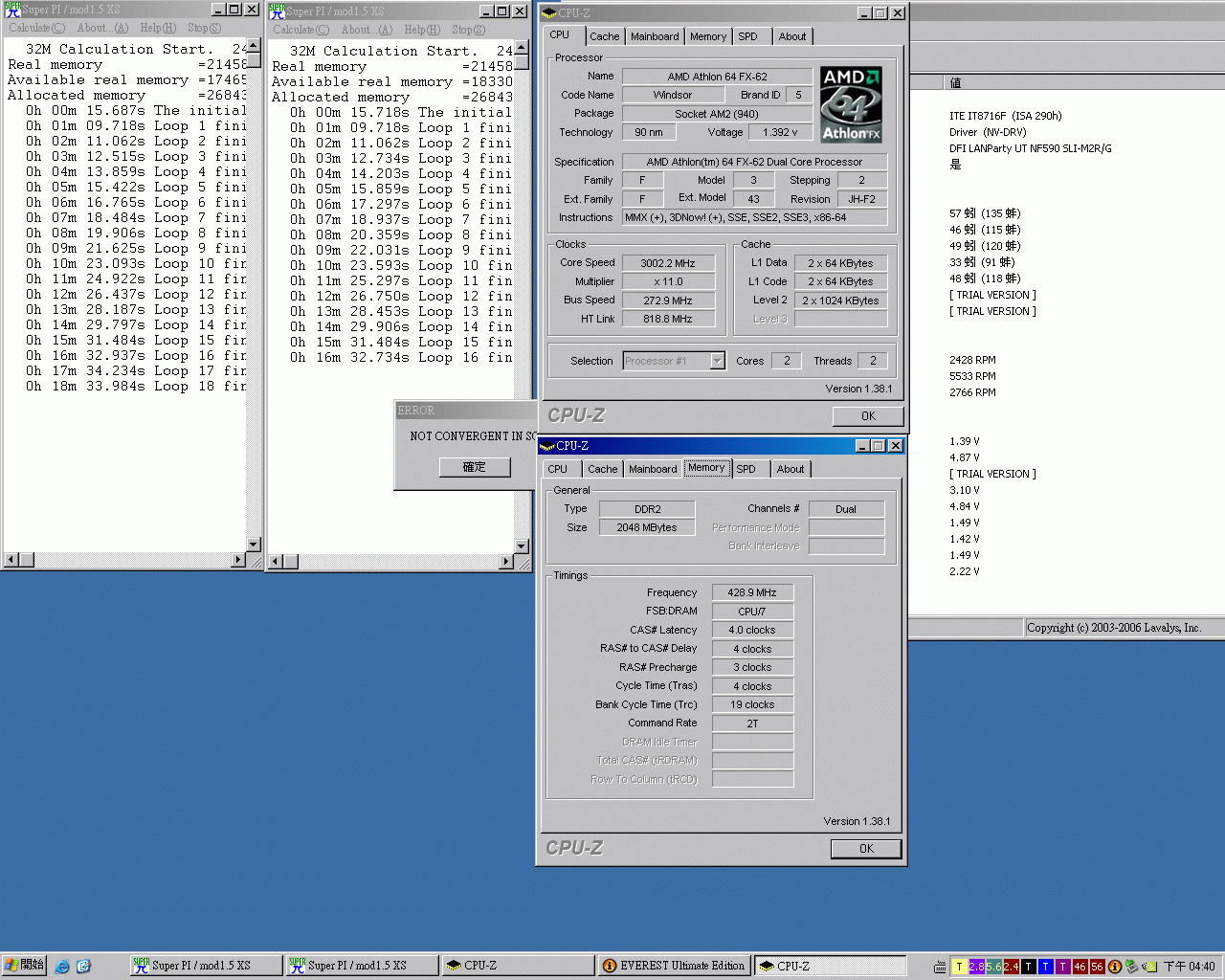Switch to CPU tab in lower CPU-Z window

pos(558,469)
